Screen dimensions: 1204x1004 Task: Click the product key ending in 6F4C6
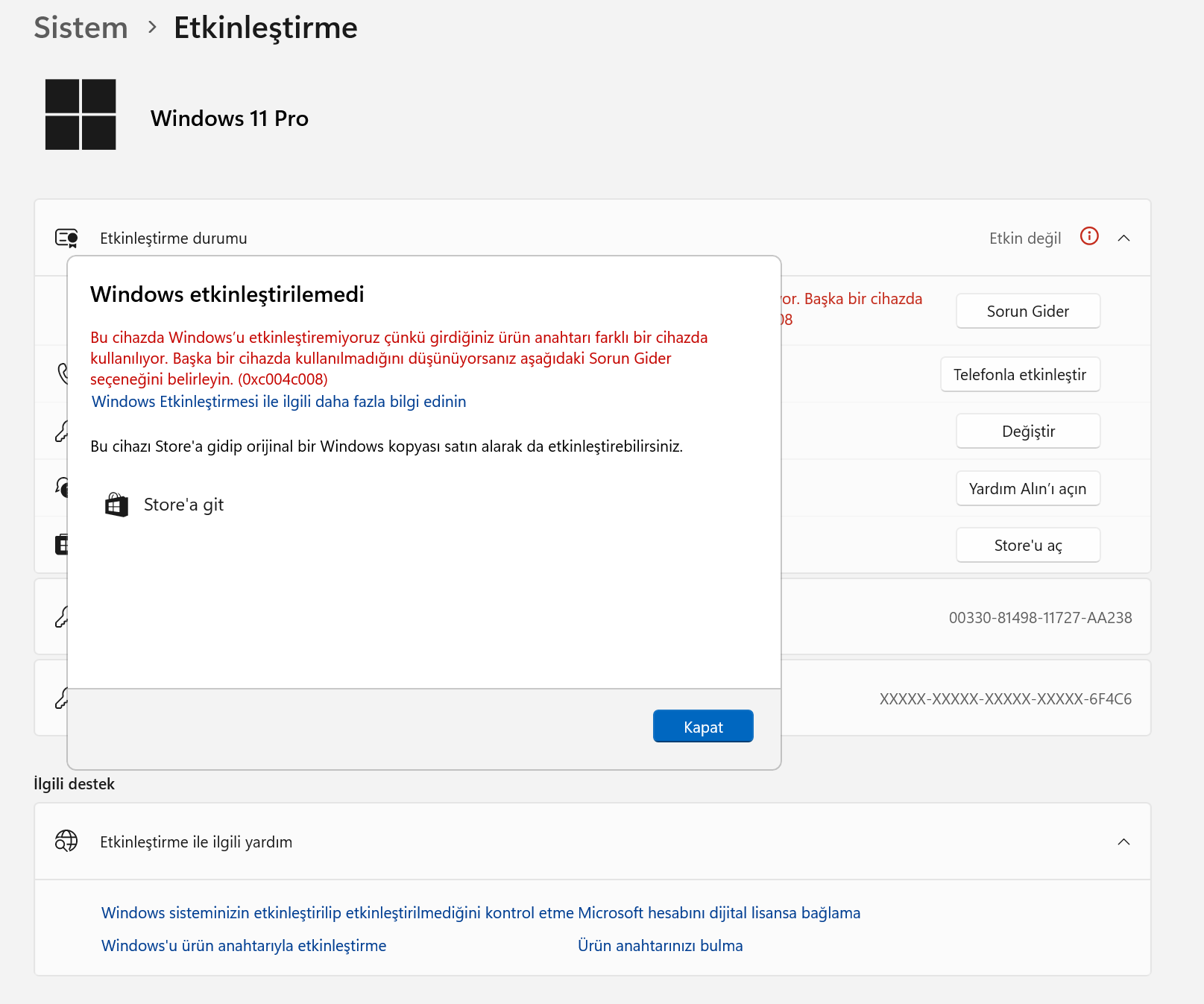[1006, 698]
